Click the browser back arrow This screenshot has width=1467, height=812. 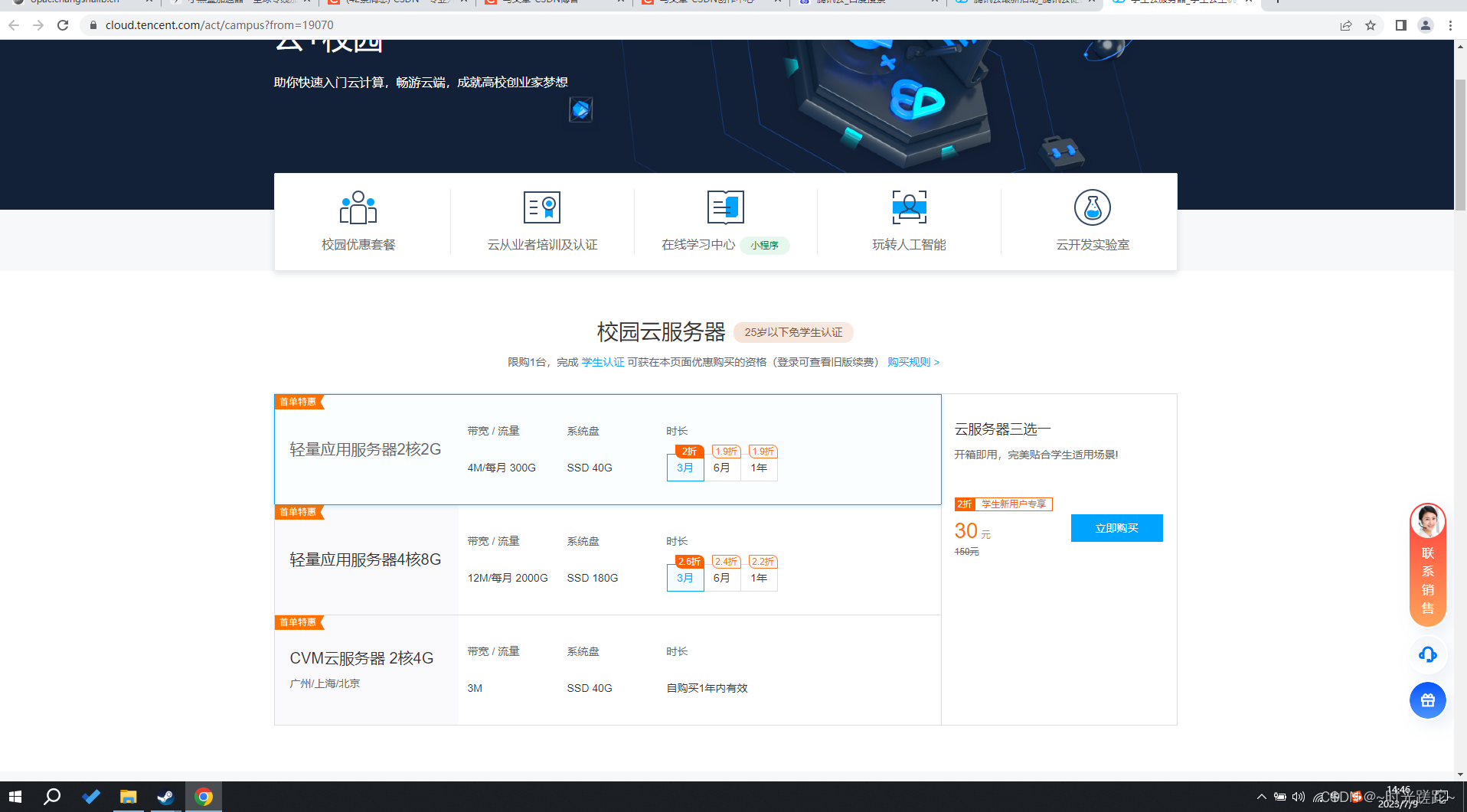tap(14, 25)
